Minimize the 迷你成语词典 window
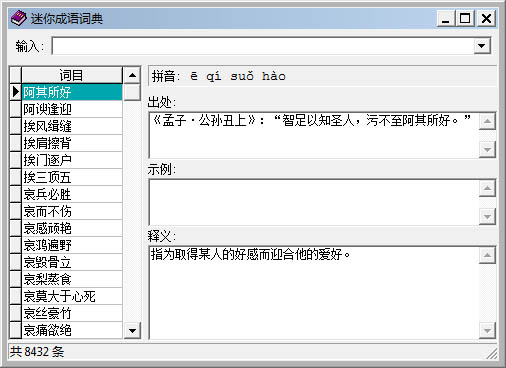Screen dimensions: 506x368 (446, 18)
